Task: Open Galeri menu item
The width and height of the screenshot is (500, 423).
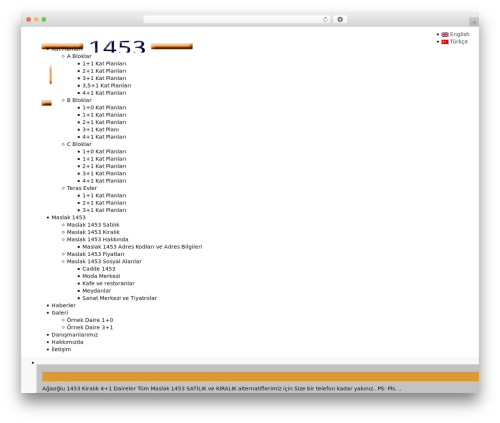Action: pos(60,313)
